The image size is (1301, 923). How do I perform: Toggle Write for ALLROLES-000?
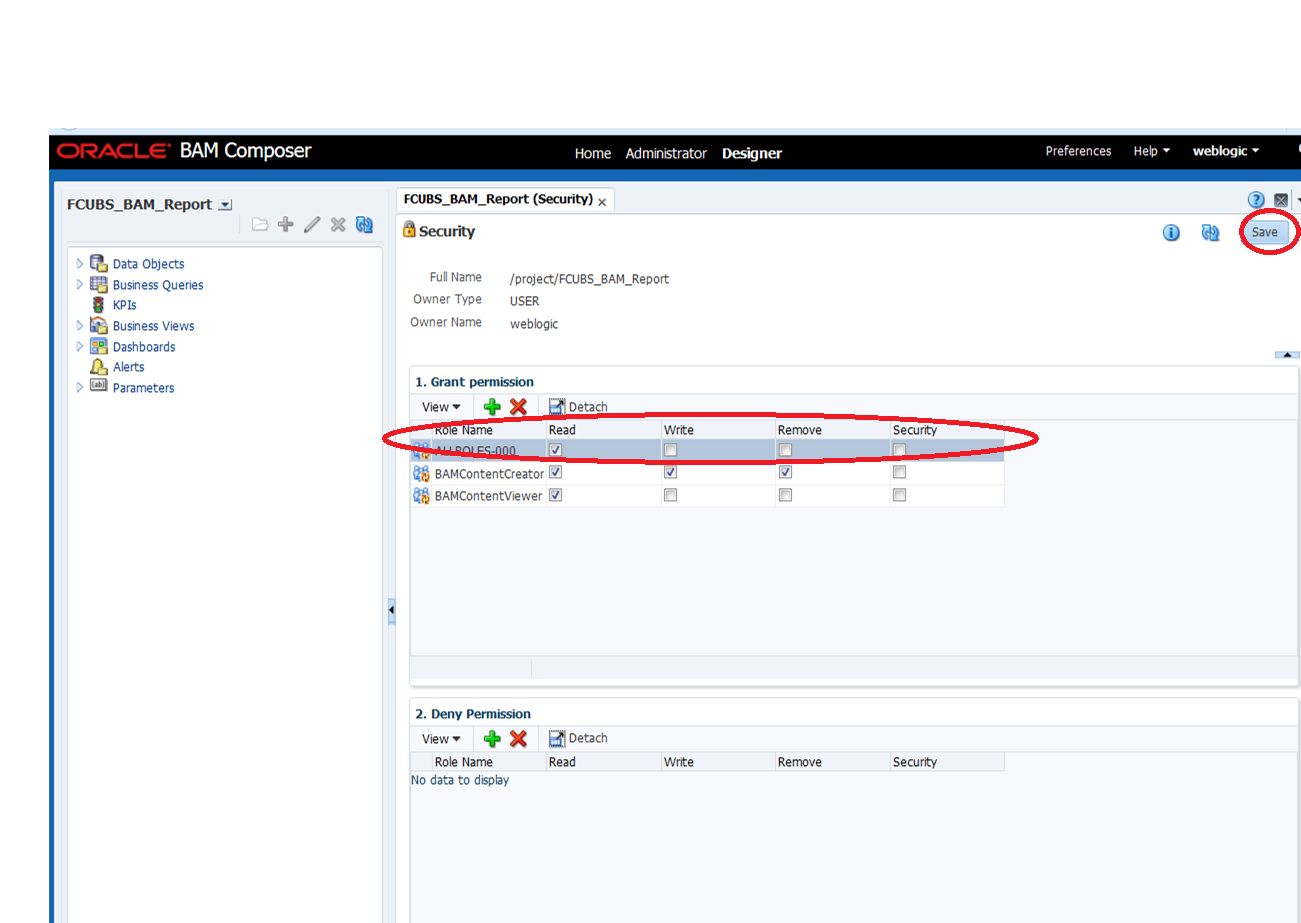[x=671, y=450]
